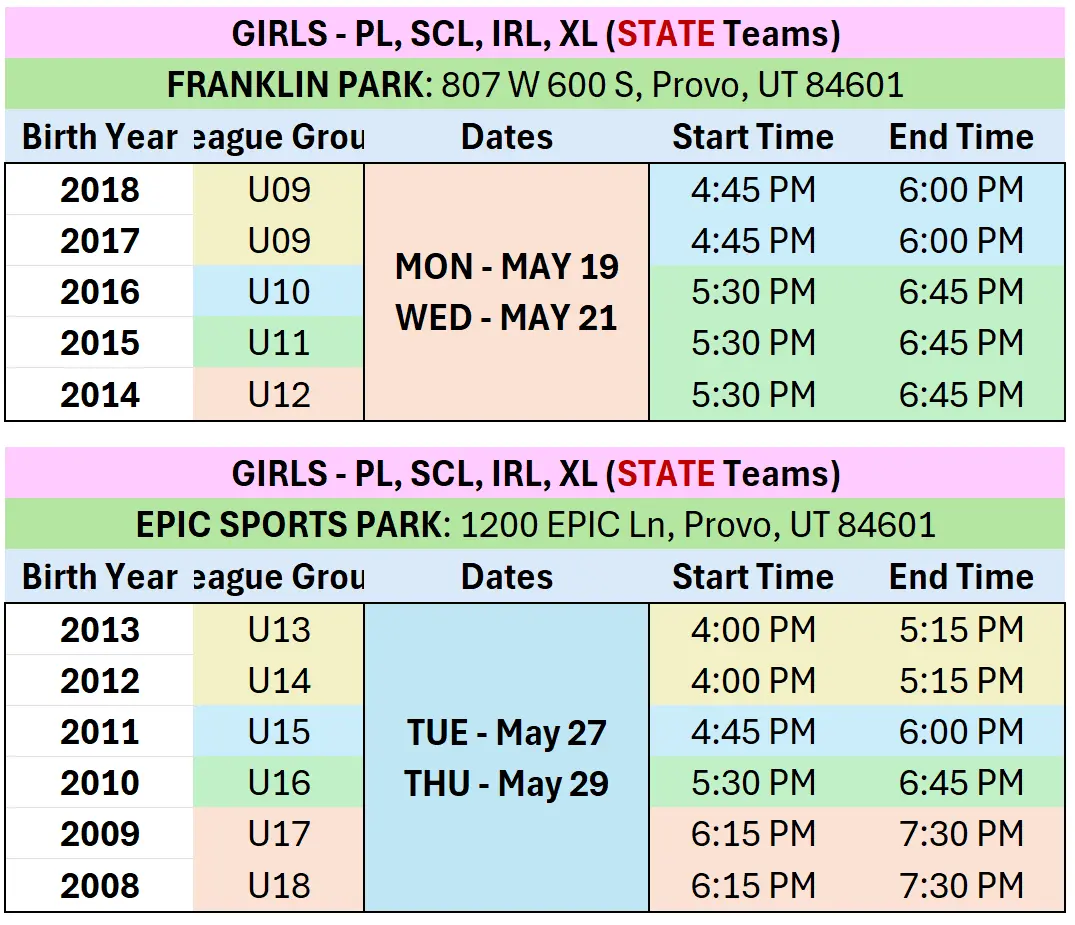This screenshot has height=925, width=1075.
Task: Select the U15 league group cell
Action: tap(278, 732)
